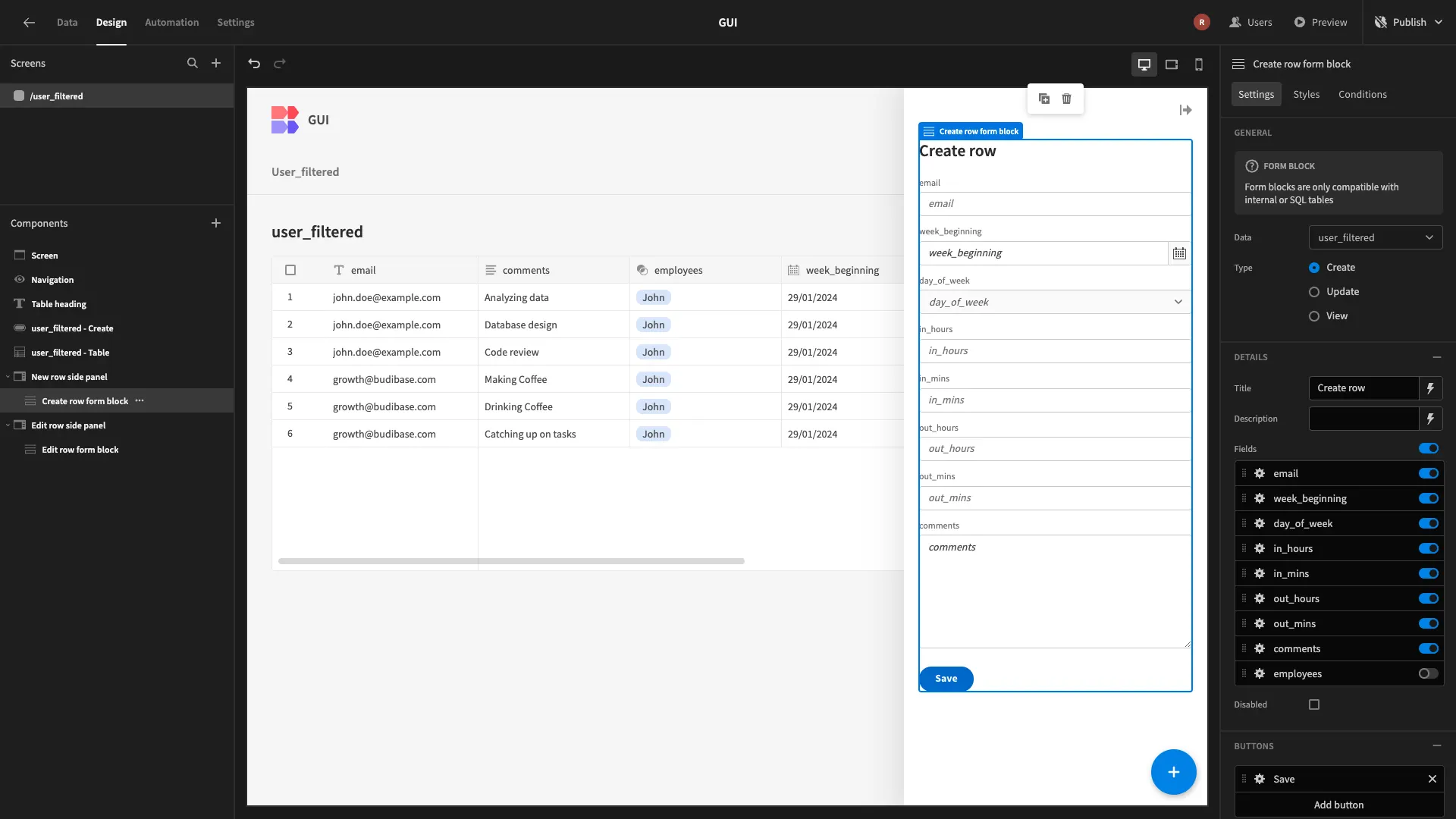Switch to the Conditions tab
Viewport: 1456px width, 819px height.
(x=1363, y=94)
